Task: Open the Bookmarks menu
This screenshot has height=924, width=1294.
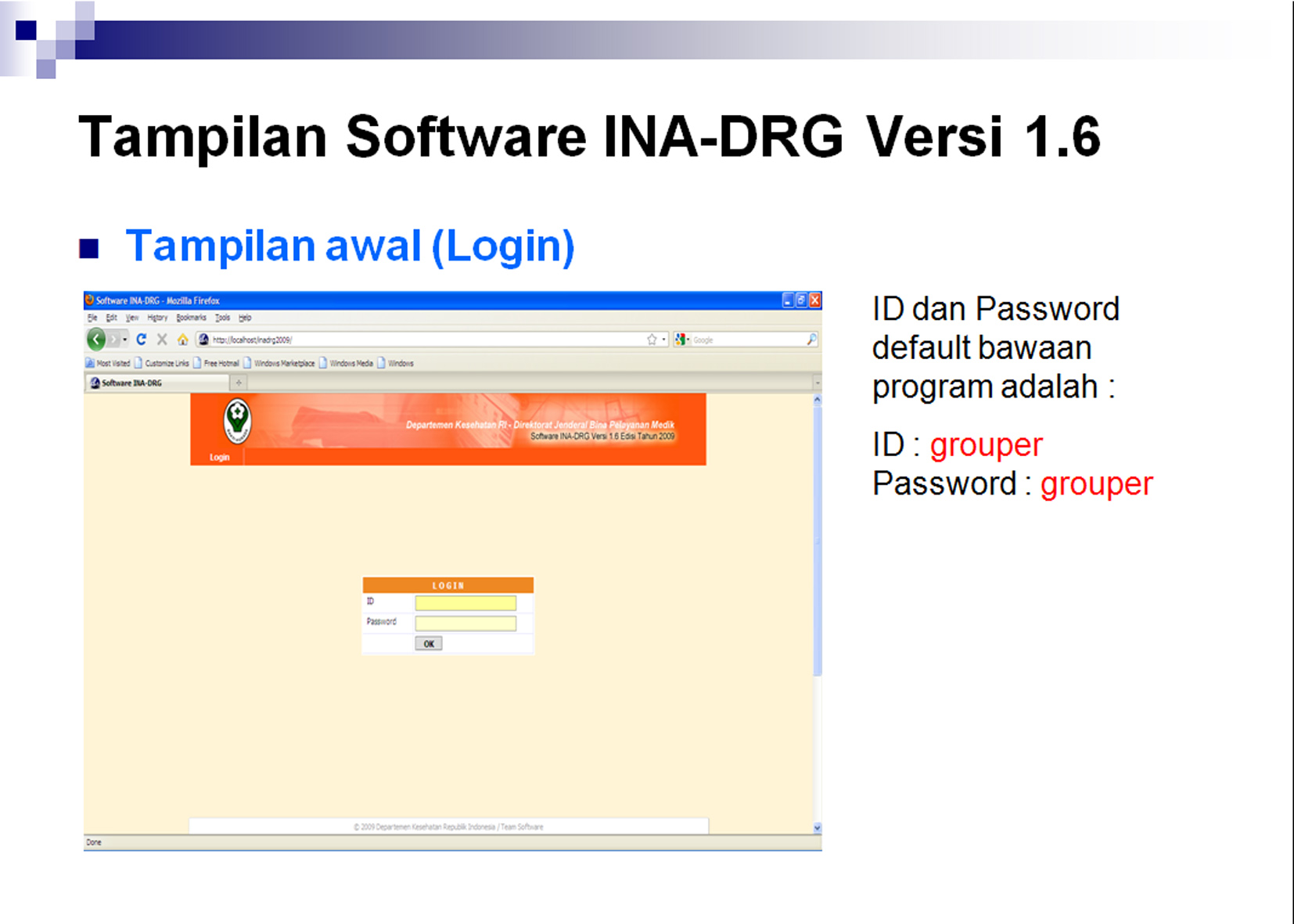Action: (191, 318)
